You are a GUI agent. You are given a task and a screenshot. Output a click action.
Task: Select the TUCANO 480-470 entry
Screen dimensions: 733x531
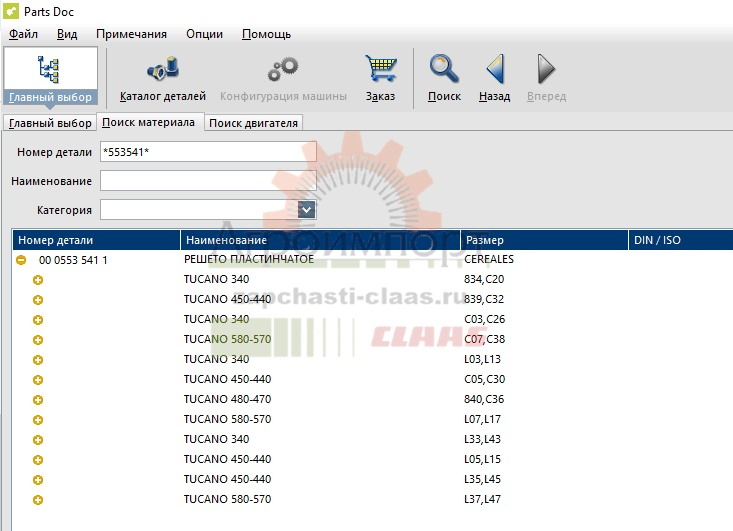[x=227, y=399]
